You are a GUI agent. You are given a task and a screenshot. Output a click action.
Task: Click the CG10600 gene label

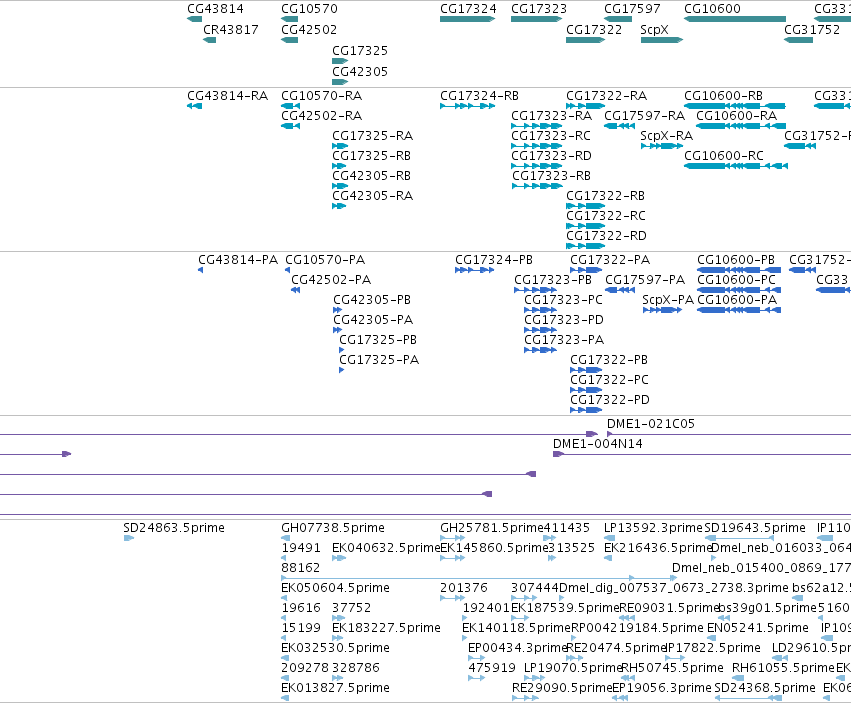[712, 9]
